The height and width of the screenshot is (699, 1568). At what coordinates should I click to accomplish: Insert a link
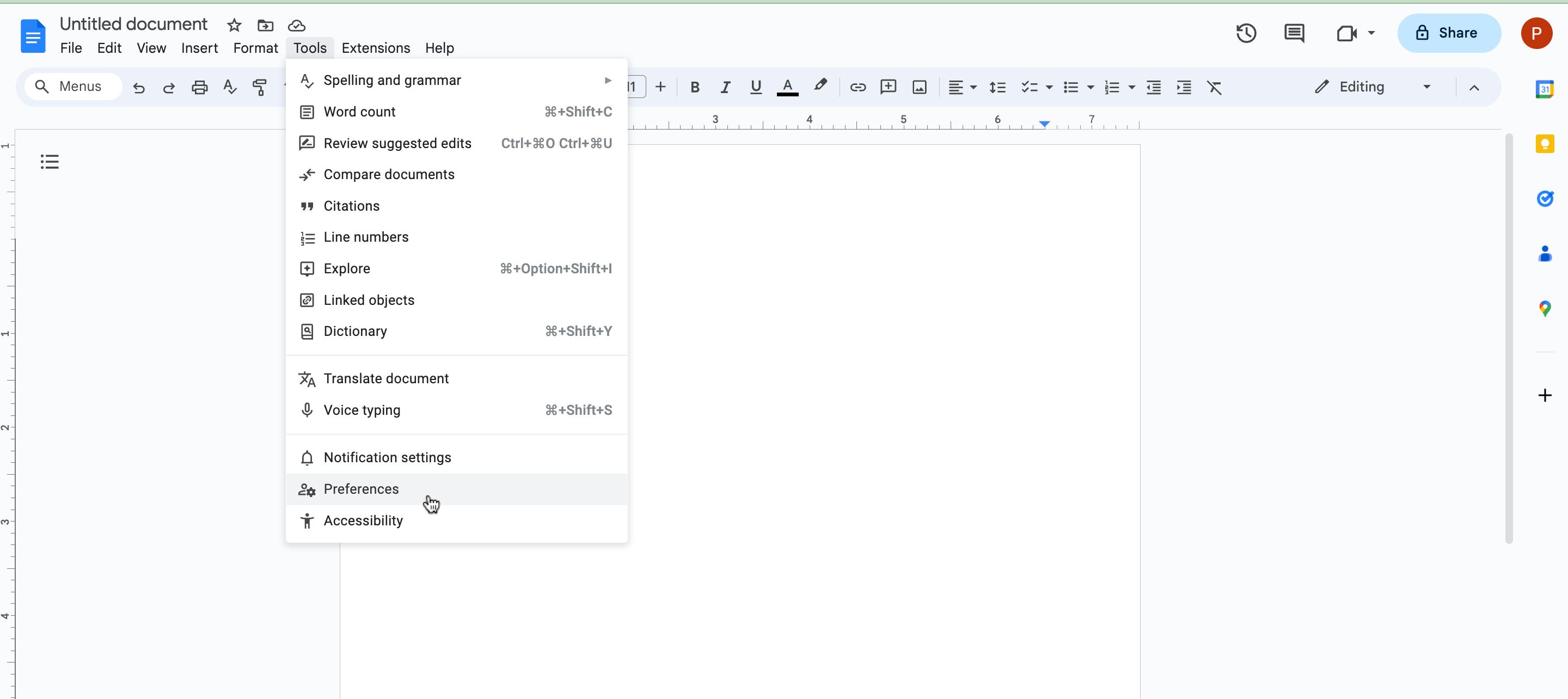tap(857, 87)
